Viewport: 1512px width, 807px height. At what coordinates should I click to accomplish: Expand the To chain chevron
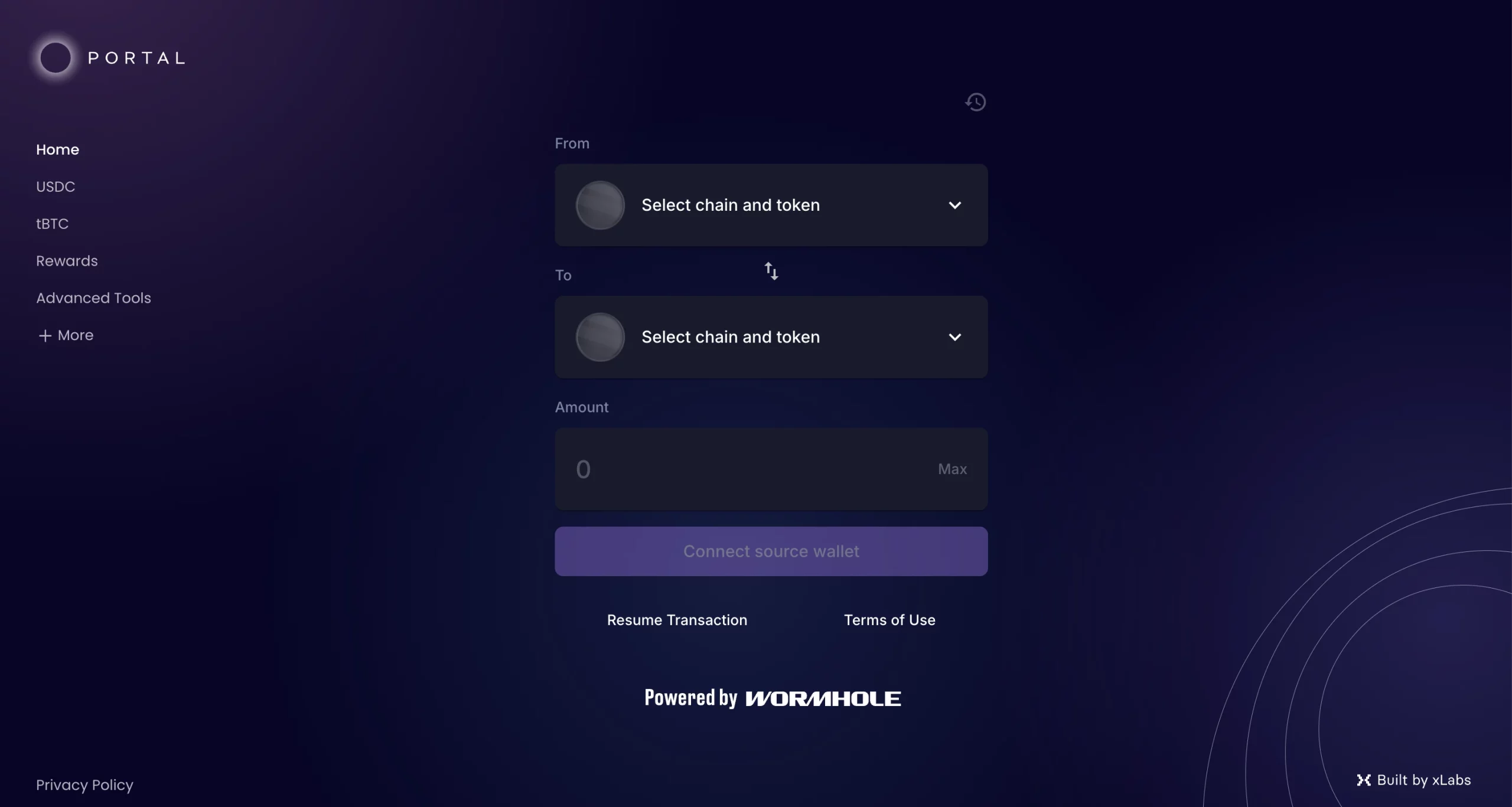click(955, 337)
